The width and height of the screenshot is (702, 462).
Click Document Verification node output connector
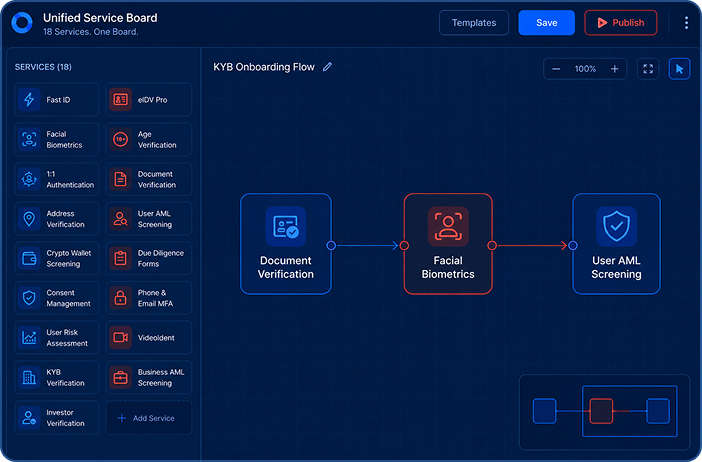tap(331, 245)
